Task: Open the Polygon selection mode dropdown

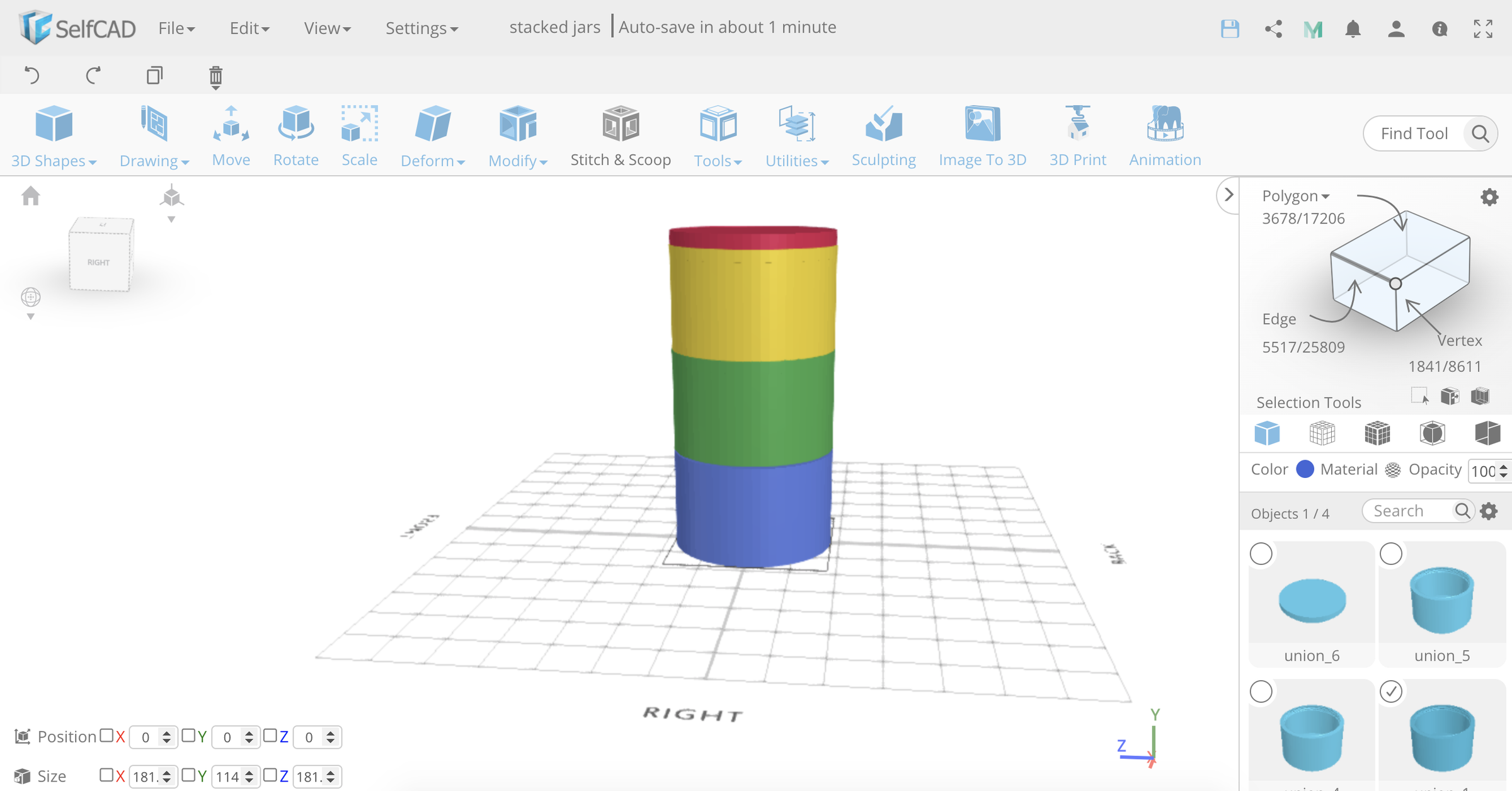Action: point(1295,196)
